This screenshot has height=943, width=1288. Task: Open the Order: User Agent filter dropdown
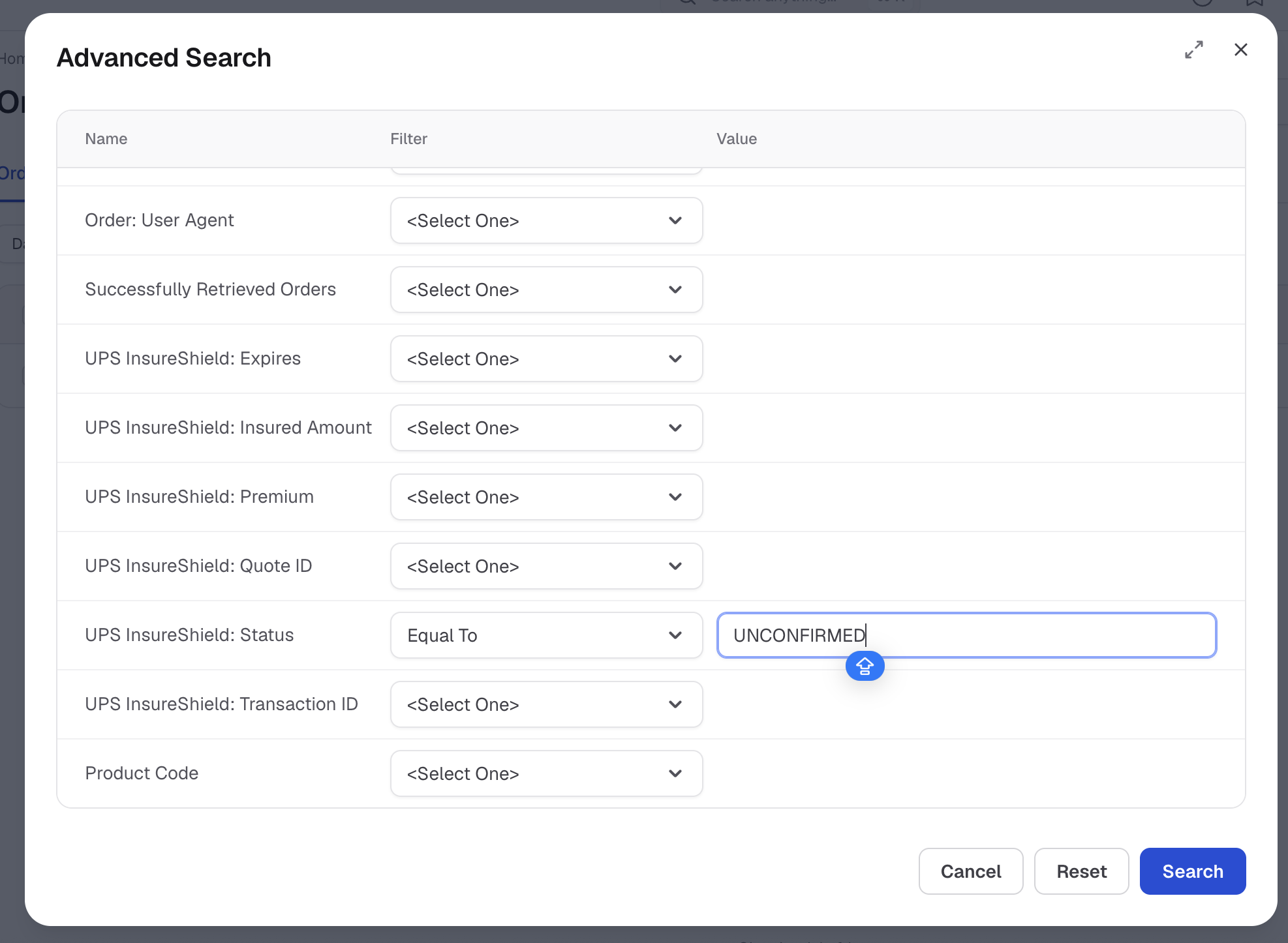(x=547, y=220)
